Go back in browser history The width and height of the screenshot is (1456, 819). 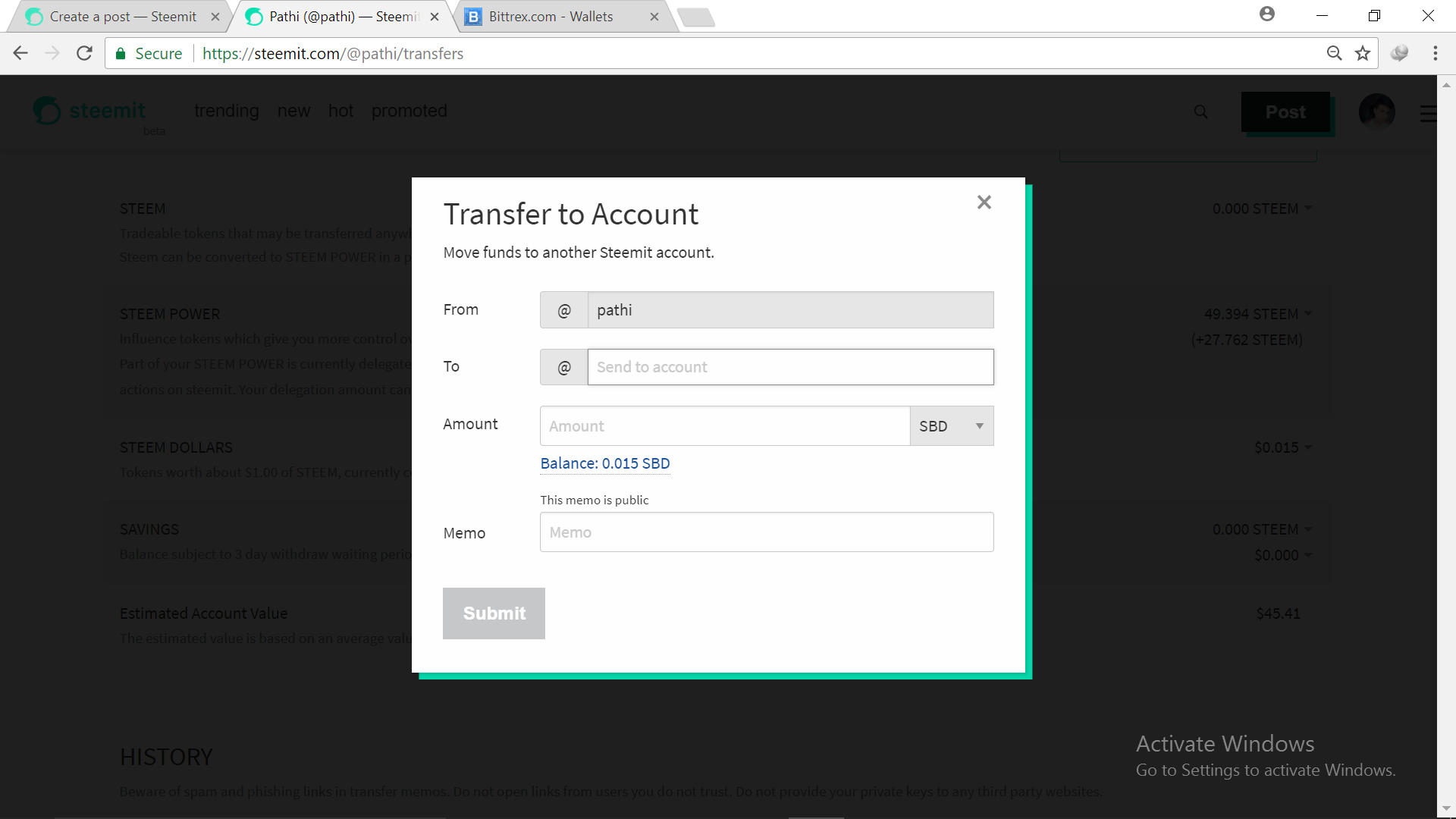click(20, 53)
